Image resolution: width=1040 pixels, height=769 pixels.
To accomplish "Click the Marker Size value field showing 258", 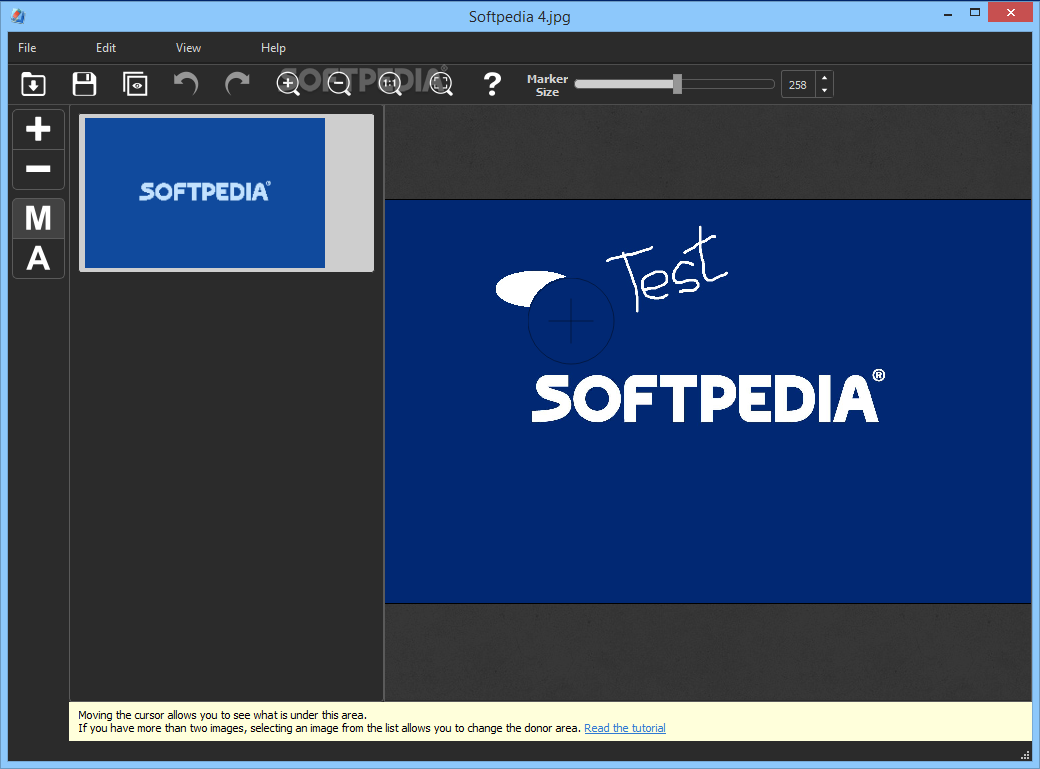I will [x=798, y=85].
